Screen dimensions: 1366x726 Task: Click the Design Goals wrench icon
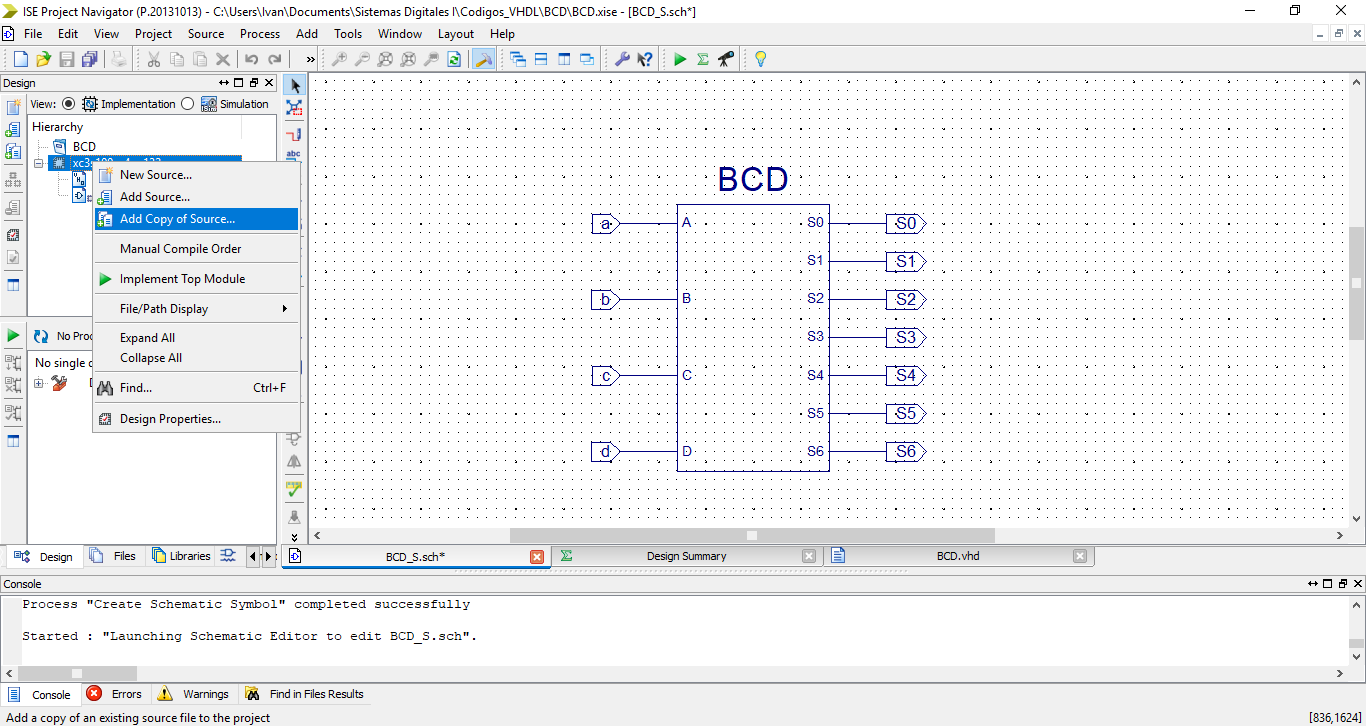tap(622, 59)
